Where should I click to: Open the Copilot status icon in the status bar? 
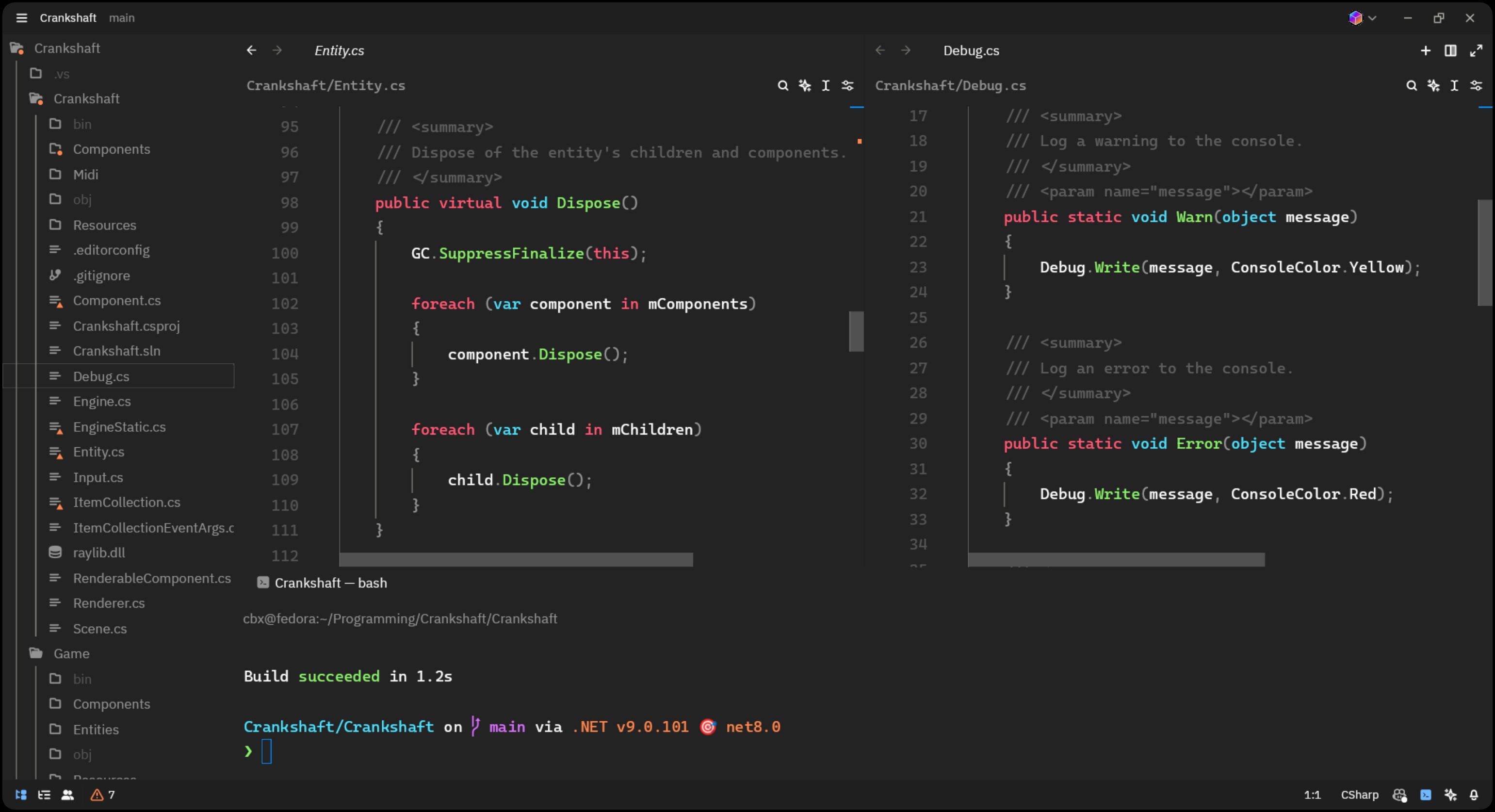pos(1399,795)
